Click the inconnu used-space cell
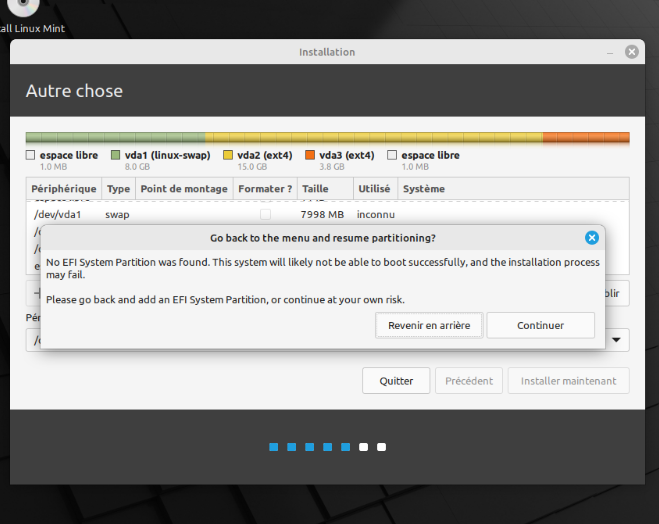Image resolution: width=659 pixels, height=524 pixels. coord(376,214)
